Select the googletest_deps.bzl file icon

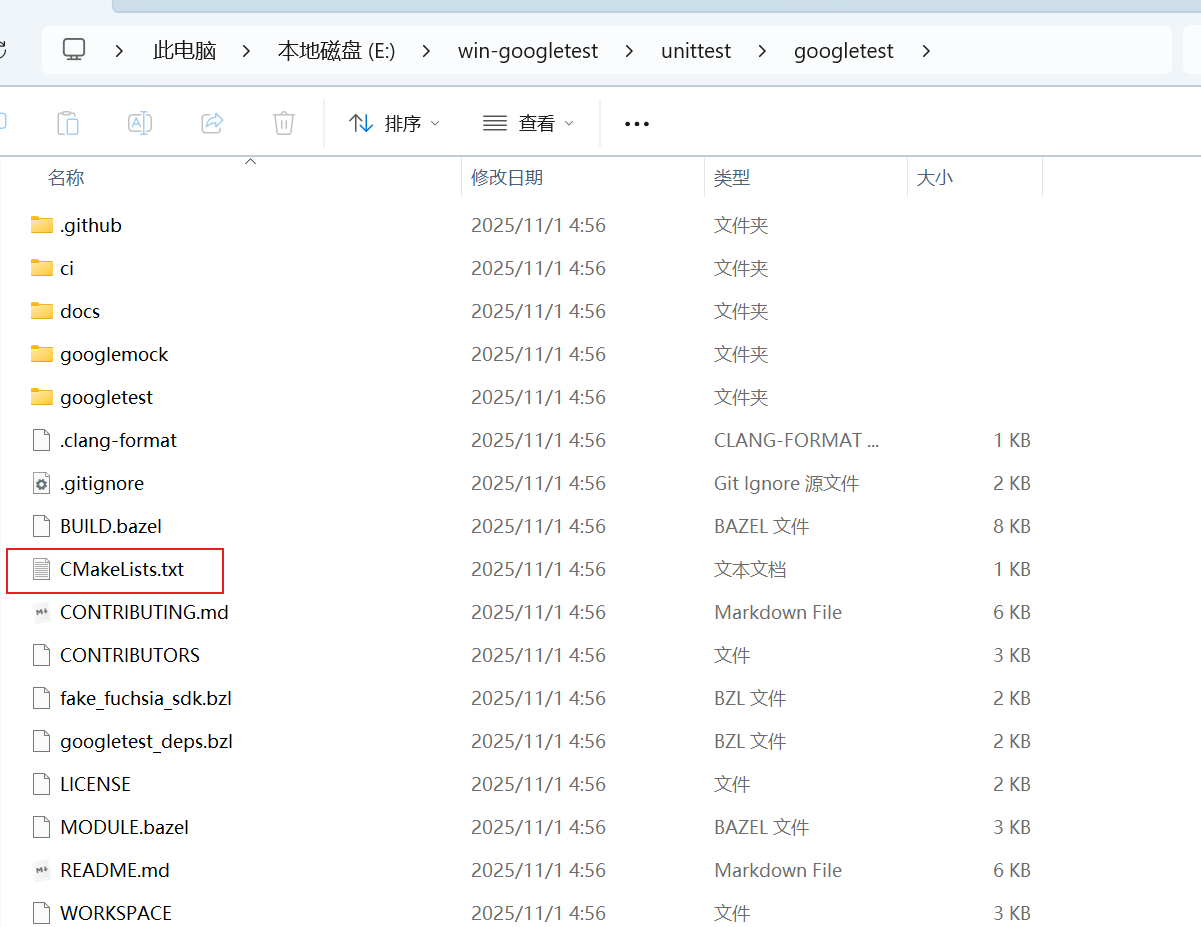41,741
